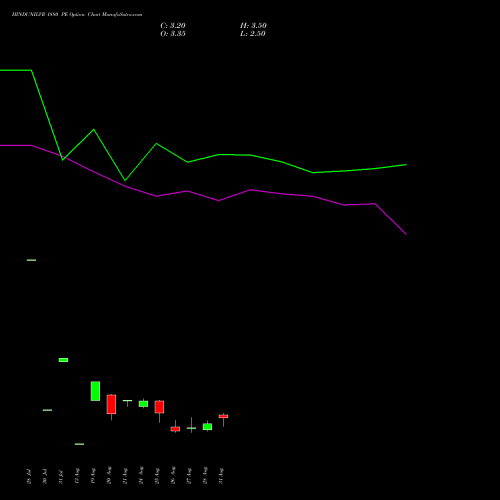Image resolution: width=500 pixels, height=500 pixels.
Task: Click the 26 Aug date label
Action: [x=173, y=476]
